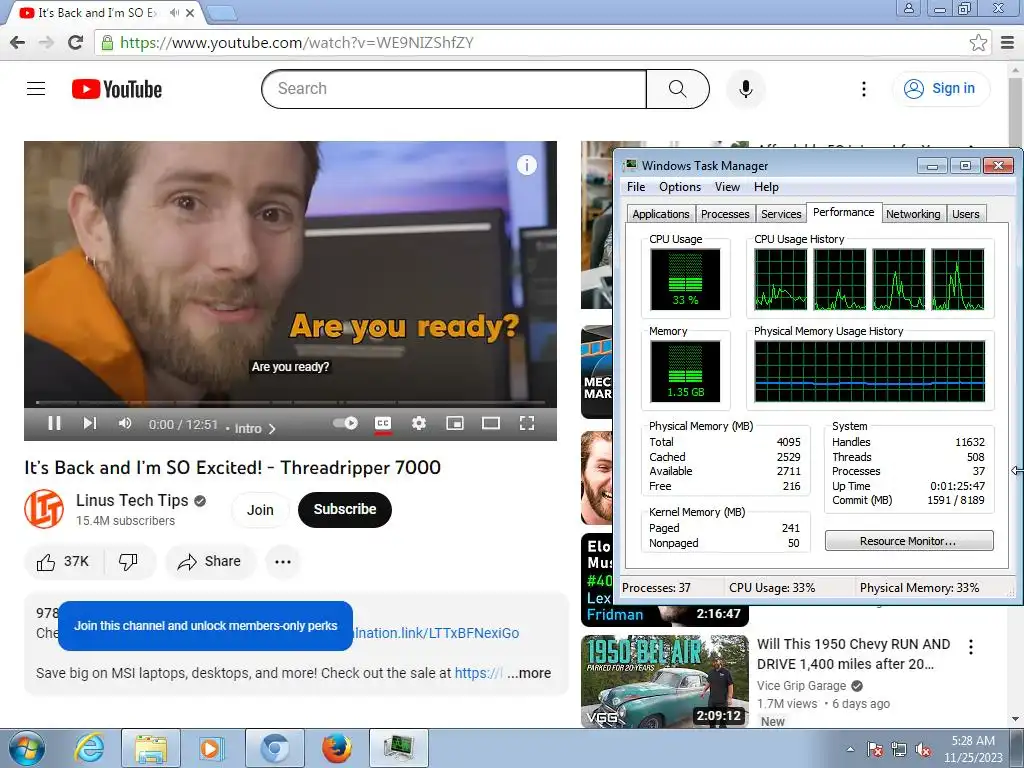Viewport: 1024px width, 768px height.
Task: Show video info card icon
Action: point(526,165)
